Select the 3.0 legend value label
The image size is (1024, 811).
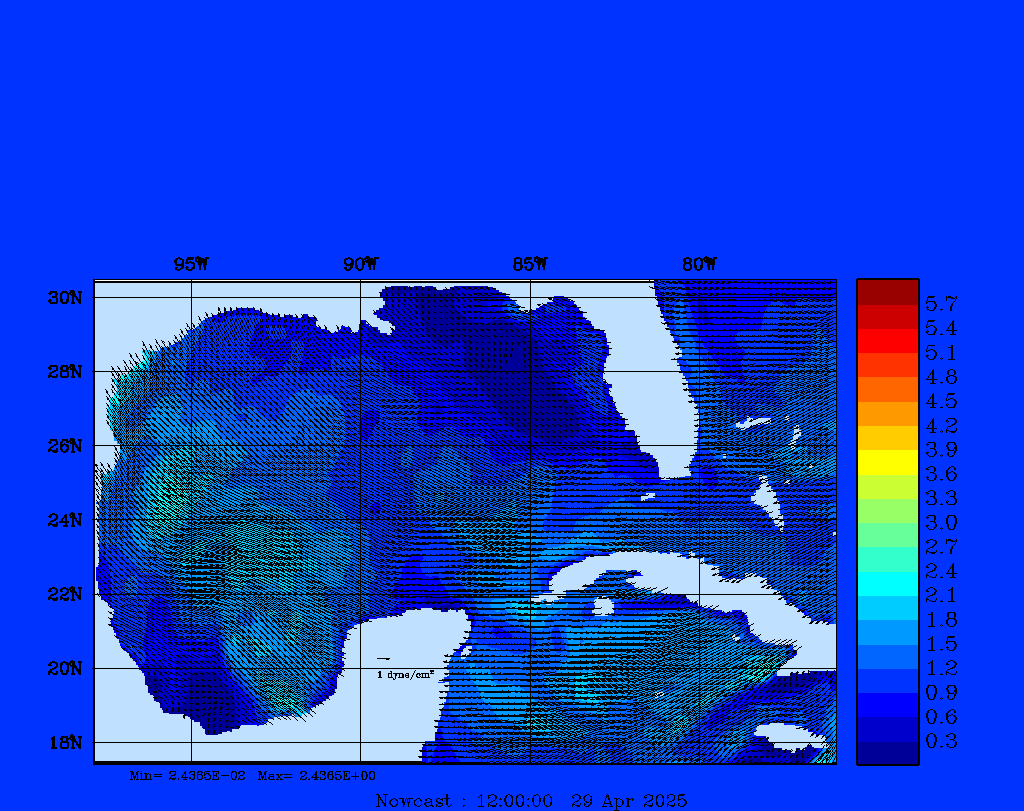click(x=941, y=522)
